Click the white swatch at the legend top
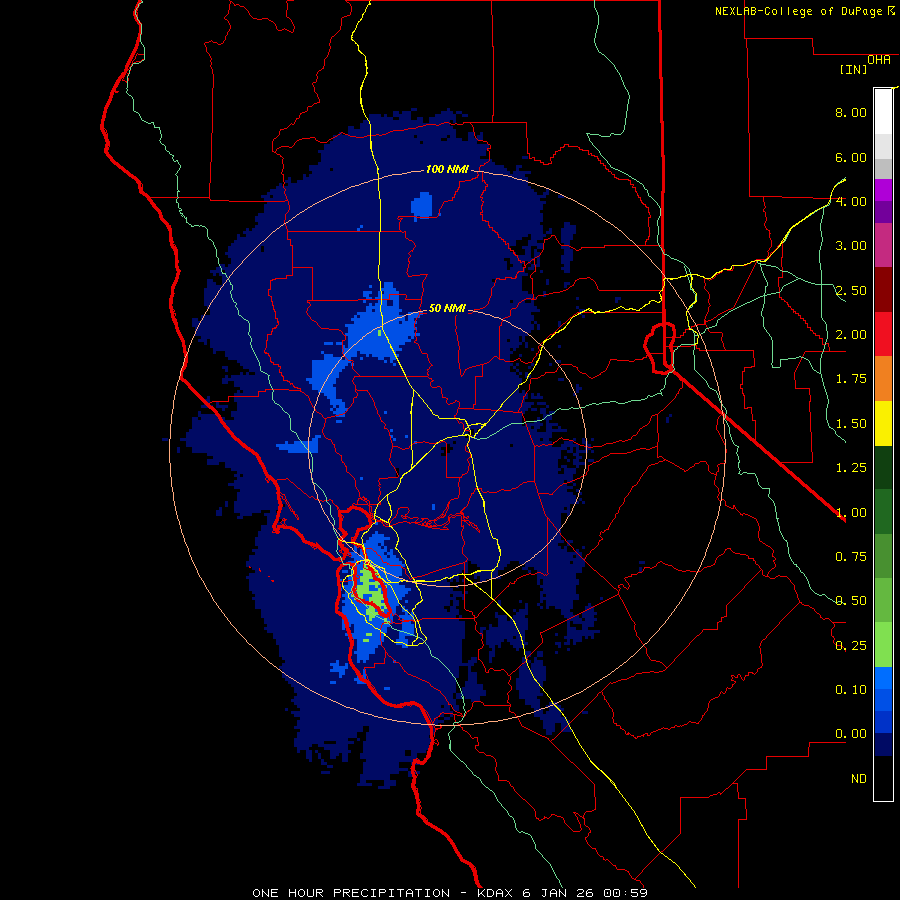Viewport: 900px width, 900px height. (883, 111)
